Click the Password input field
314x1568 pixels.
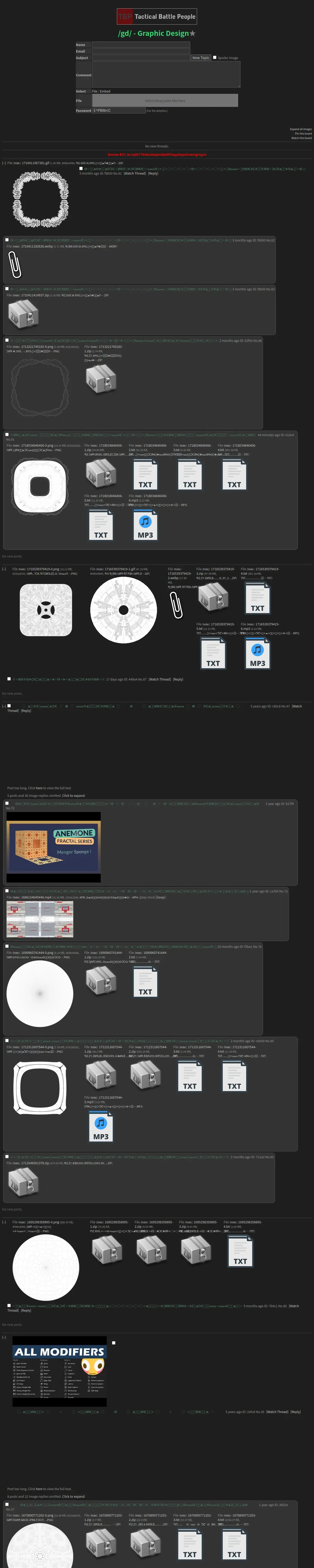(x=119, y=111)
